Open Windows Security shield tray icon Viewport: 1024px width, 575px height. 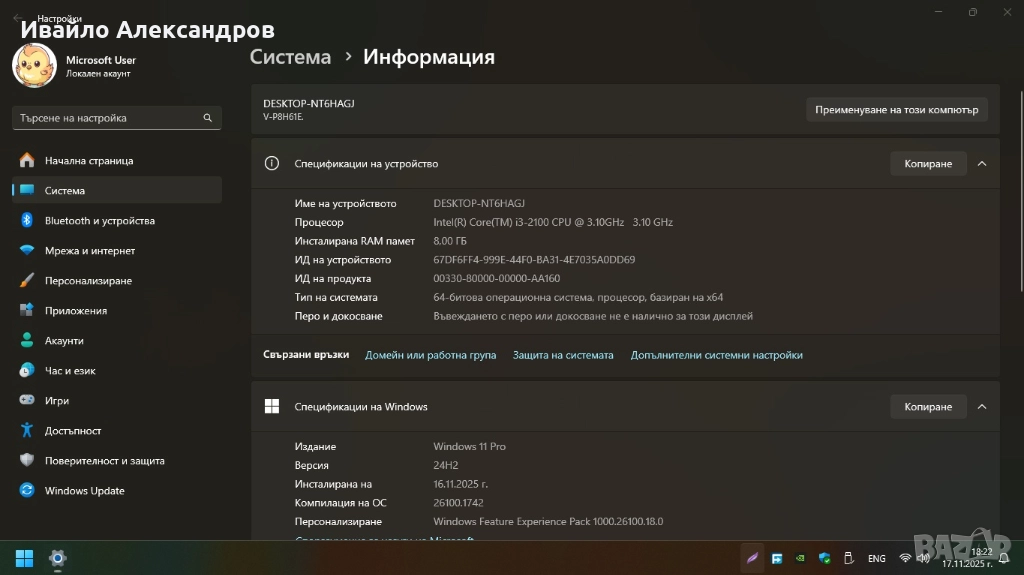(825, 558)
